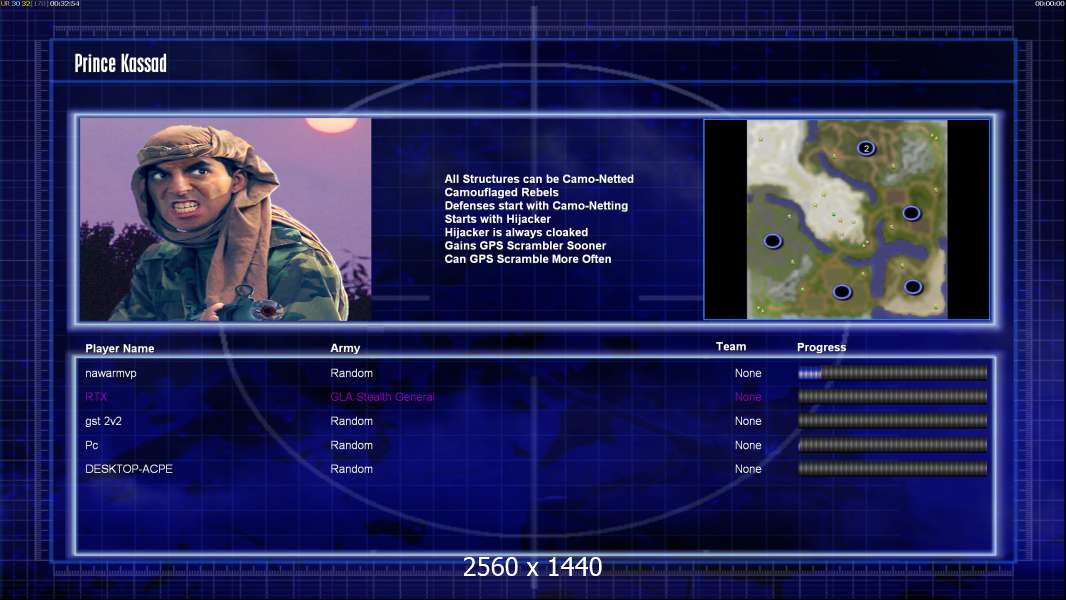Click DESKTOP-ACPE's loading progress bar

893,468
